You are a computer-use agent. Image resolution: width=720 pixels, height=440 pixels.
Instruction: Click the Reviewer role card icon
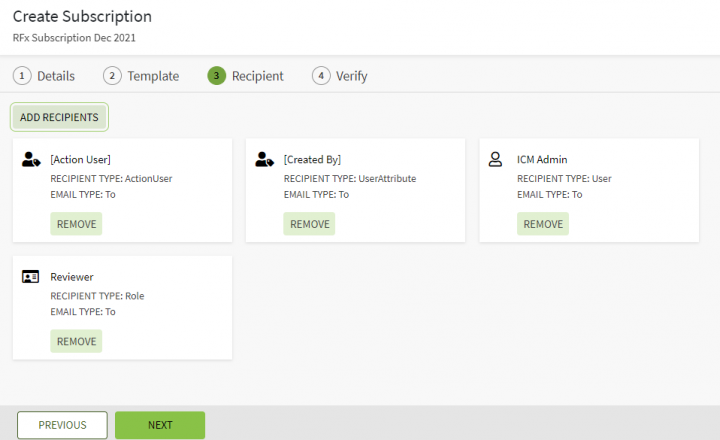coord(30,277)
